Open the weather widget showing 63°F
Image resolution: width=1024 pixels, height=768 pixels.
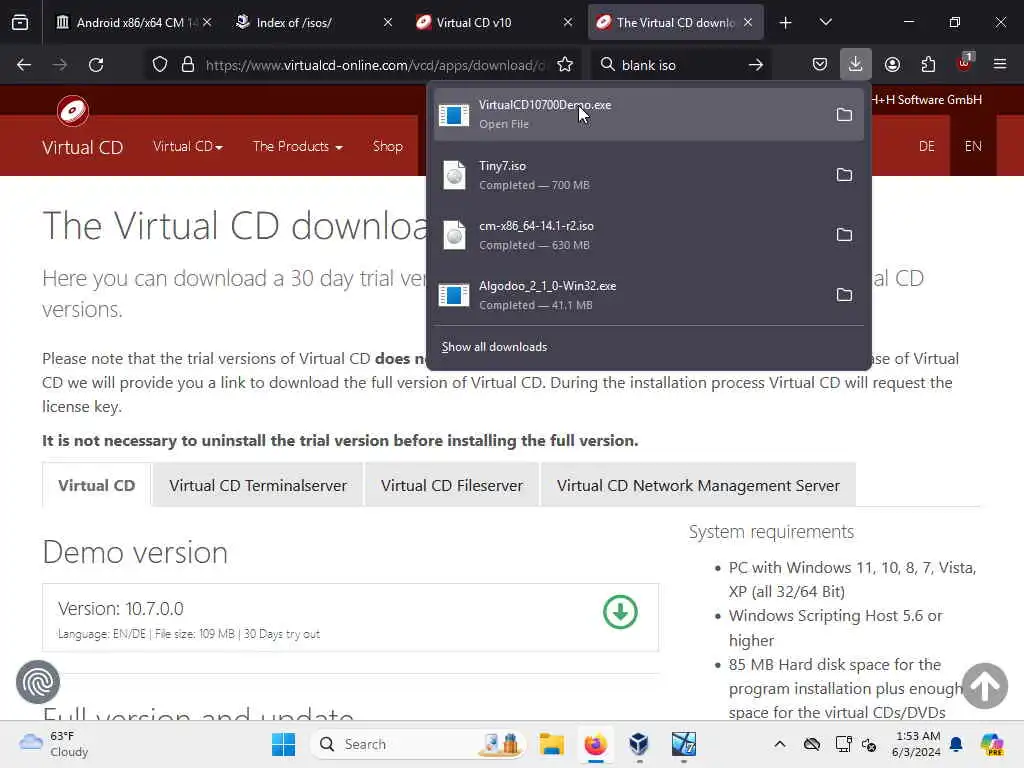point(54,744)
